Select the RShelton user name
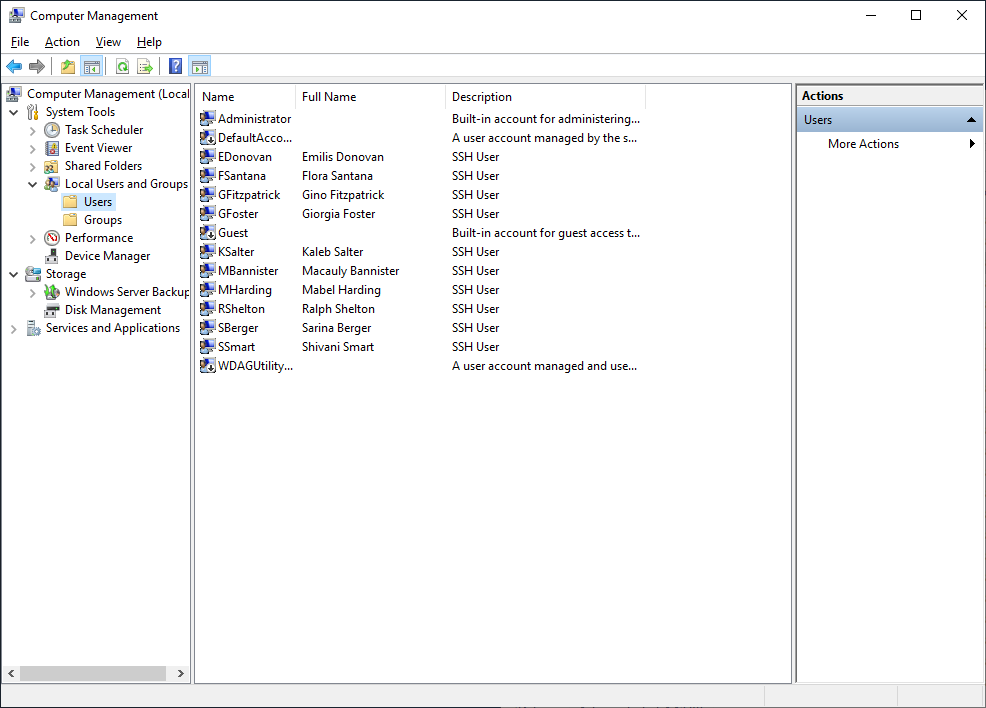The width and height of the screenshot is (986, 708). [241, 309]
